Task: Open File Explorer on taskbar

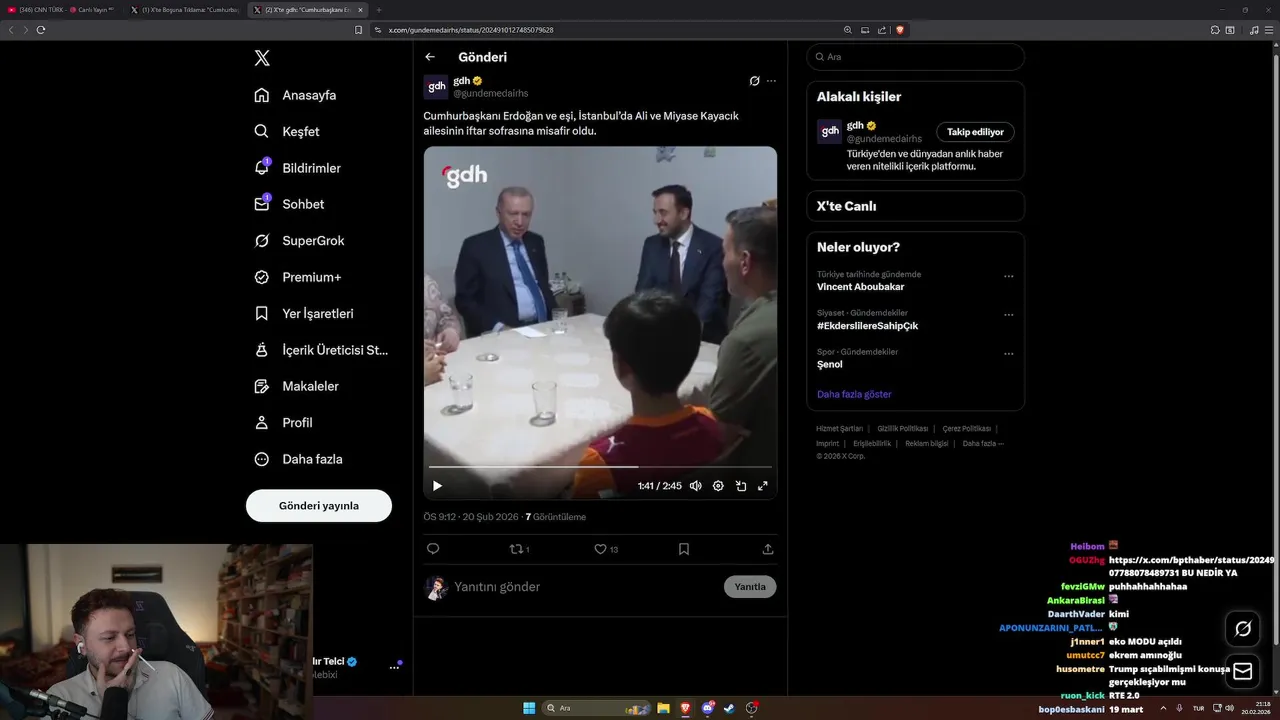Action: coord(663,708)
